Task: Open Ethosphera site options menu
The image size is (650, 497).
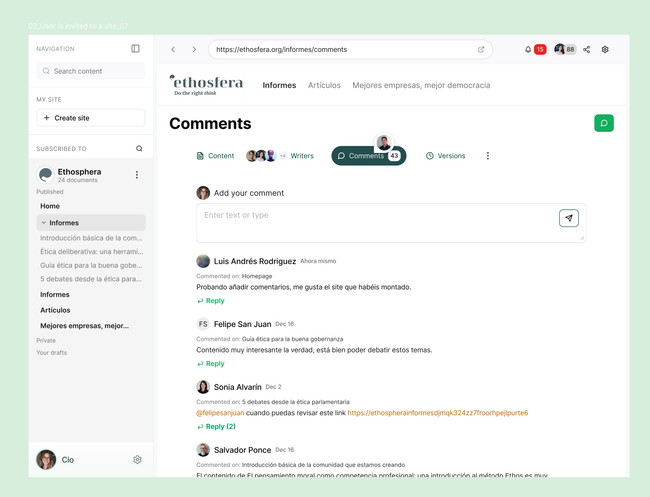Action: [x=137, y=175]
